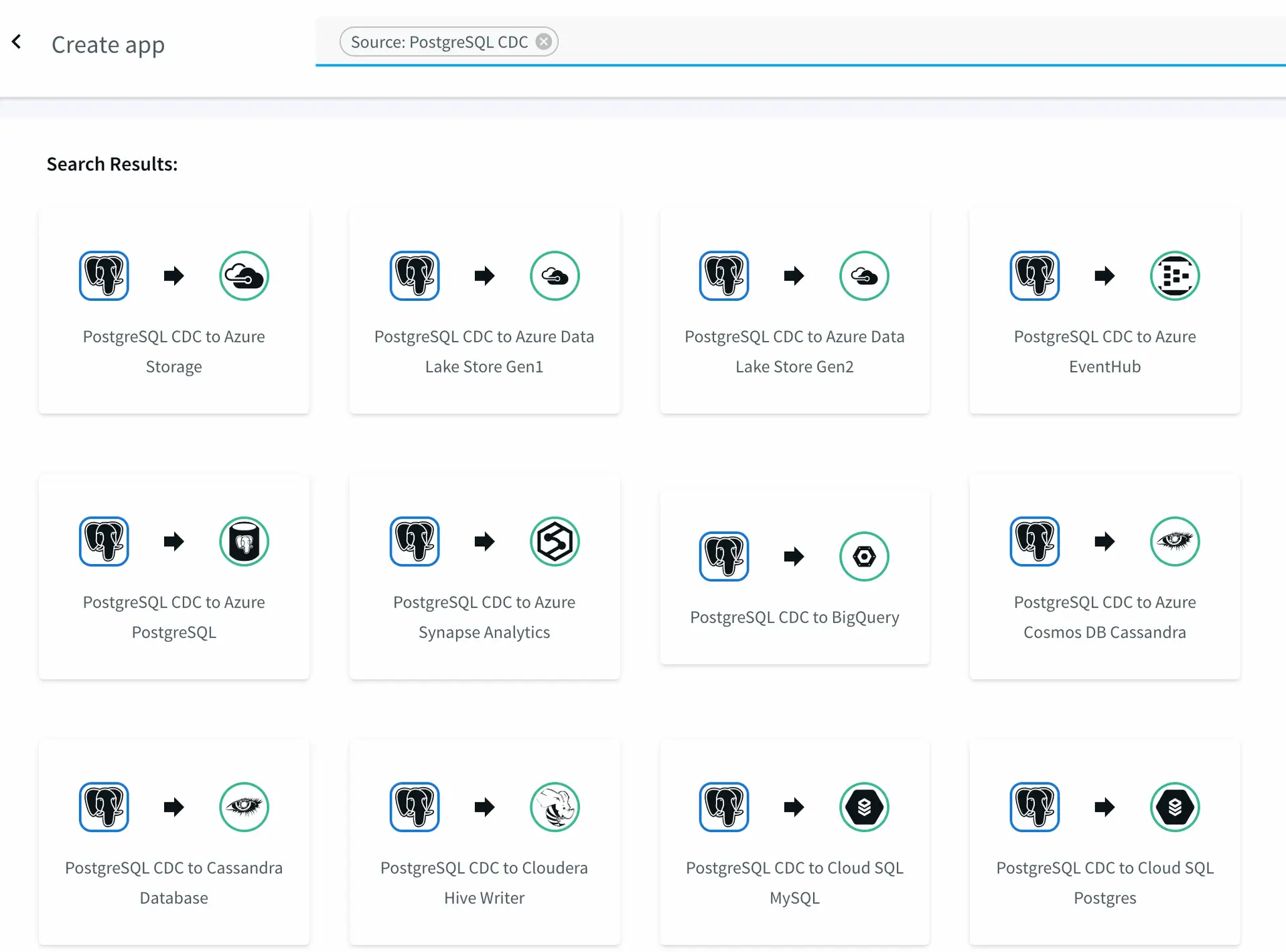Click the Cosmos DB Cassandra eye icon
This screenshot has width=1286, height=952.
[1174, 541]
